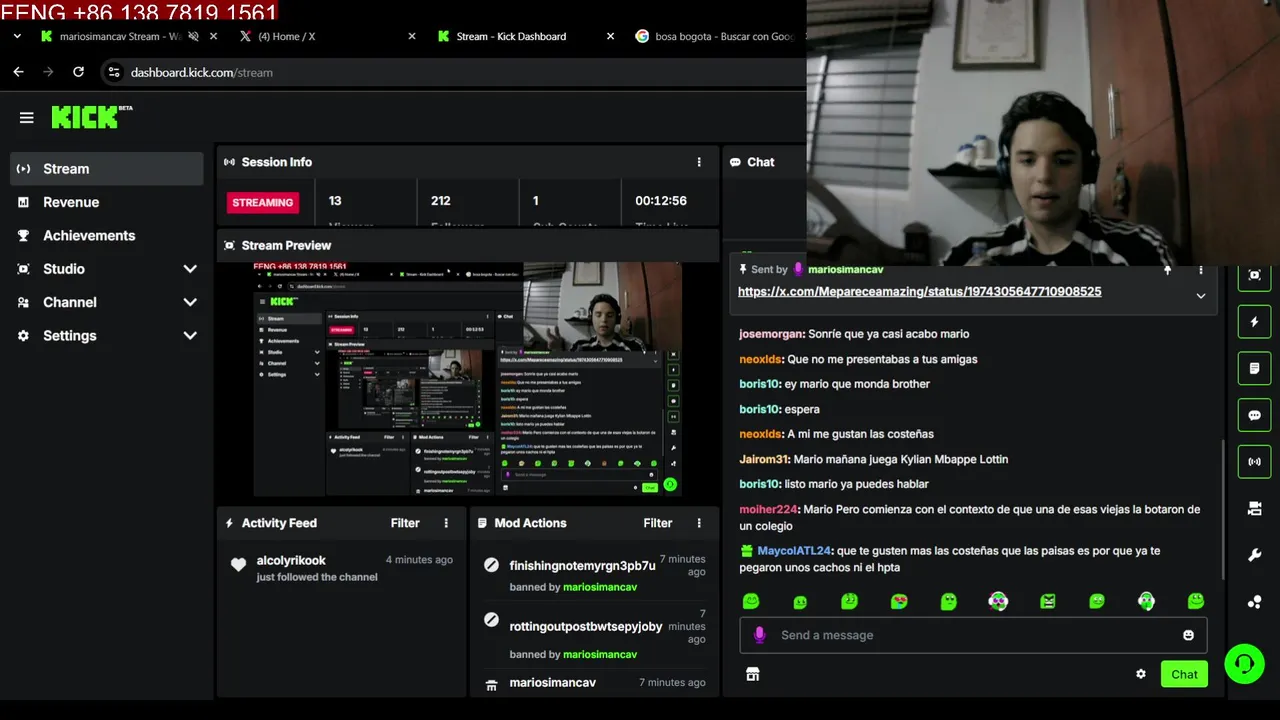The image size is (1280, 720).
Task: Open the camera icon in right sidebar
Action: pyautogui.click(x=1255, y=509)
